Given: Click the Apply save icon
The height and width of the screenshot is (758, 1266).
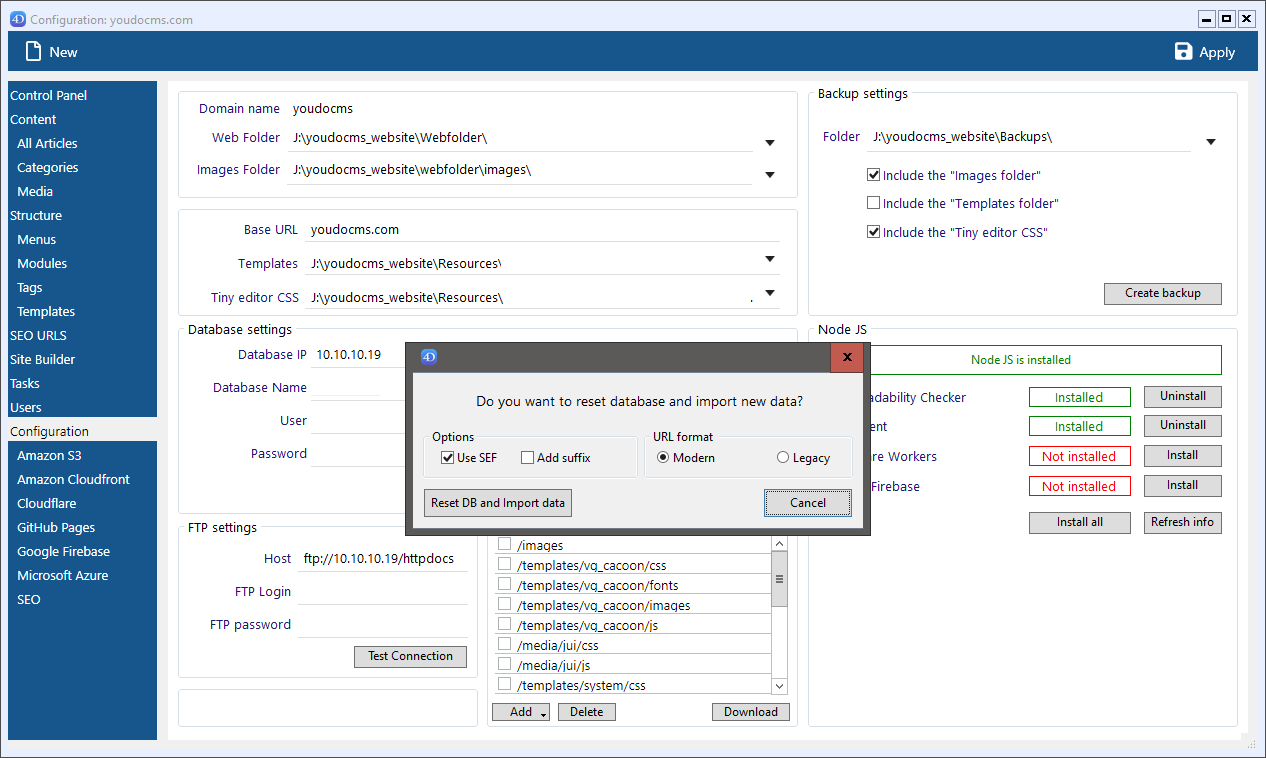Looking at the screenshot, I should (1184, 52).
